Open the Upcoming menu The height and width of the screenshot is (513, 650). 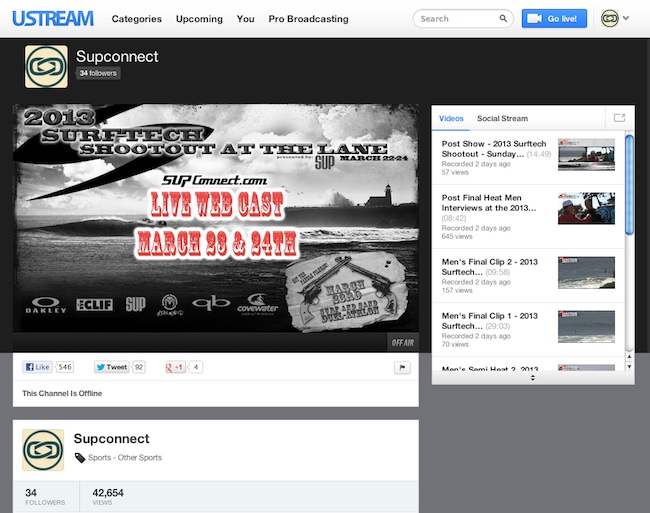199,19
